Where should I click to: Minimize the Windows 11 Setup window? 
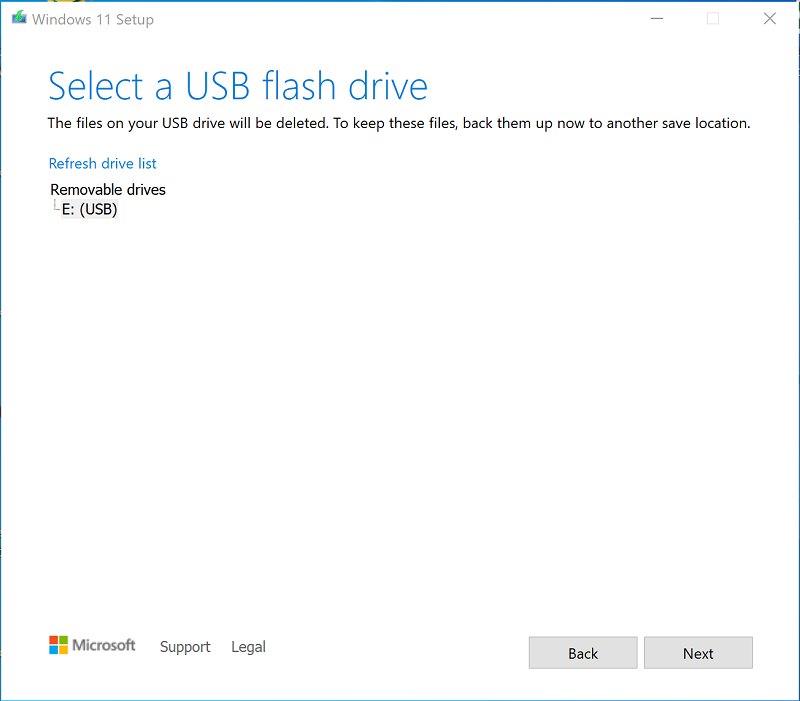(657, 18)
